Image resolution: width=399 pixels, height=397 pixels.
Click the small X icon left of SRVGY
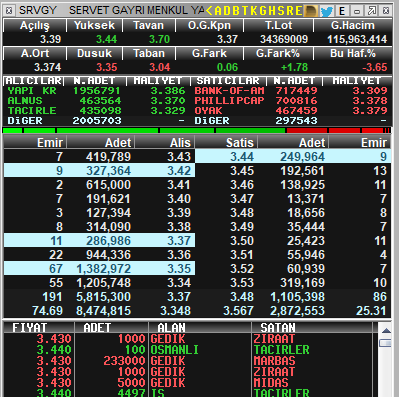point(9,11)
